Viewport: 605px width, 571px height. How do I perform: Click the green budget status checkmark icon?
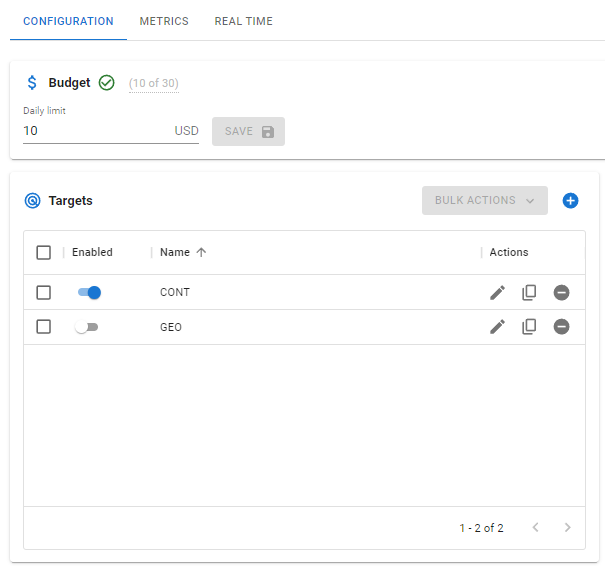[107, 83]
